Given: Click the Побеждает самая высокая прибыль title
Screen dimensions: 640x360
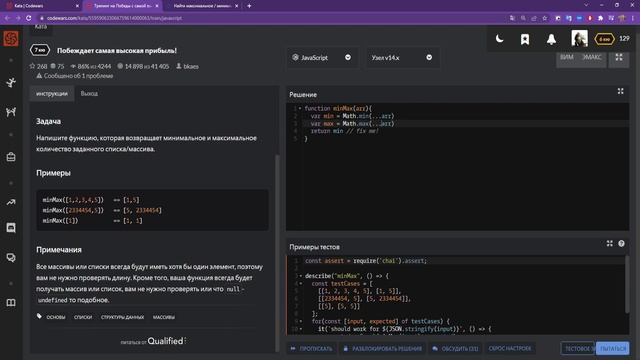Looking at the screenshot, I should pyautogui.click(x=117, y=51).
